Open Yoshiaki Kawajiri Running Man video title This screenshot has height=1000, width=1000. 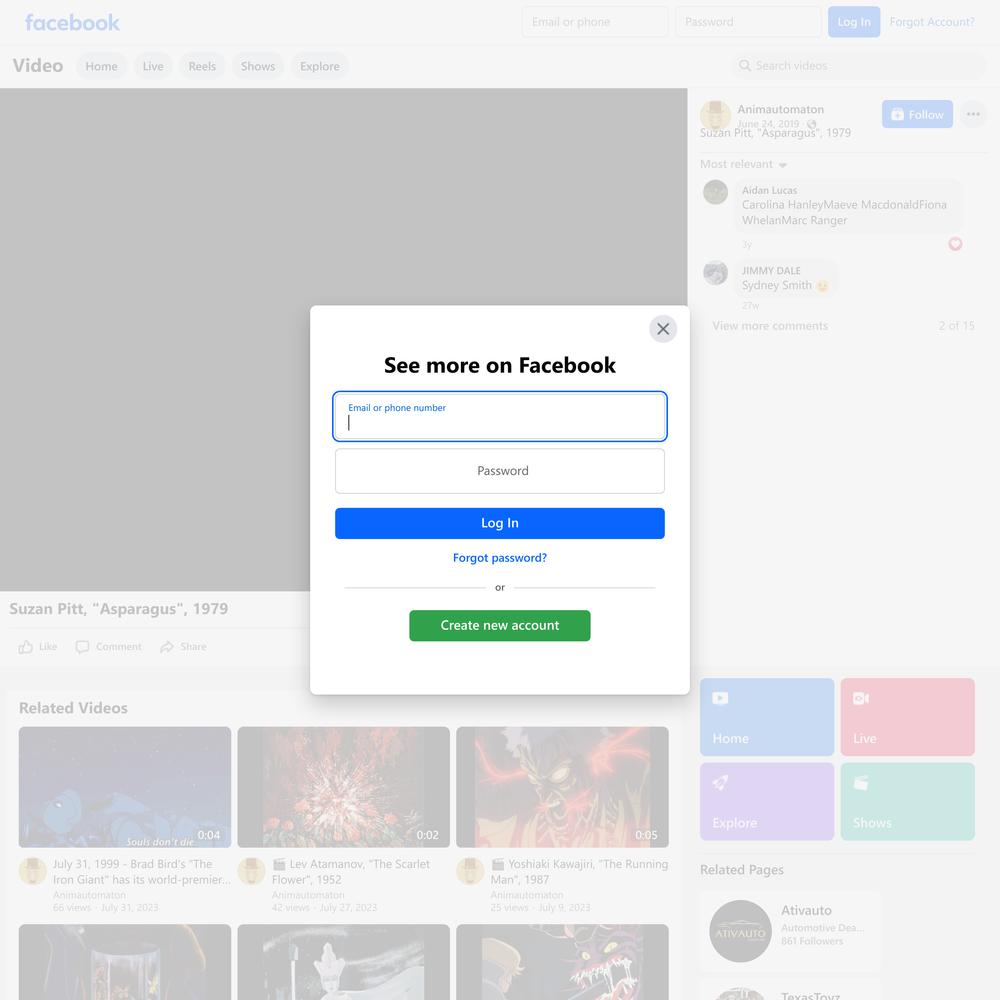(579, 872)
